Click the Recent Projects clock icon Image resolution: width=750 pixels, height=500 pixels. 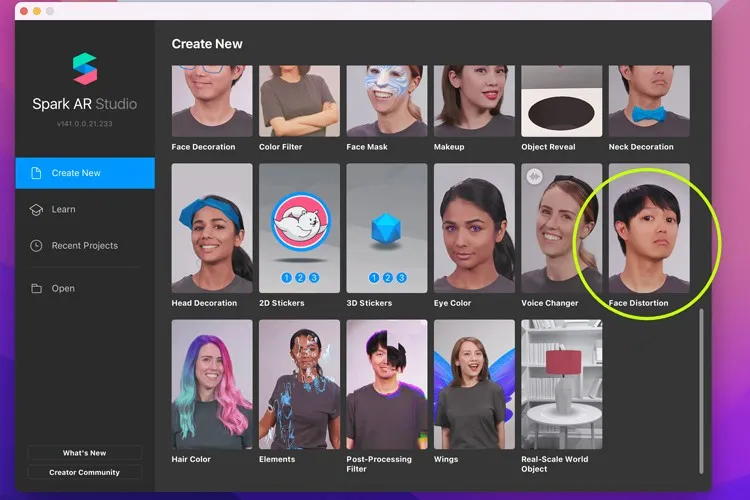click(x=36, y=245)
